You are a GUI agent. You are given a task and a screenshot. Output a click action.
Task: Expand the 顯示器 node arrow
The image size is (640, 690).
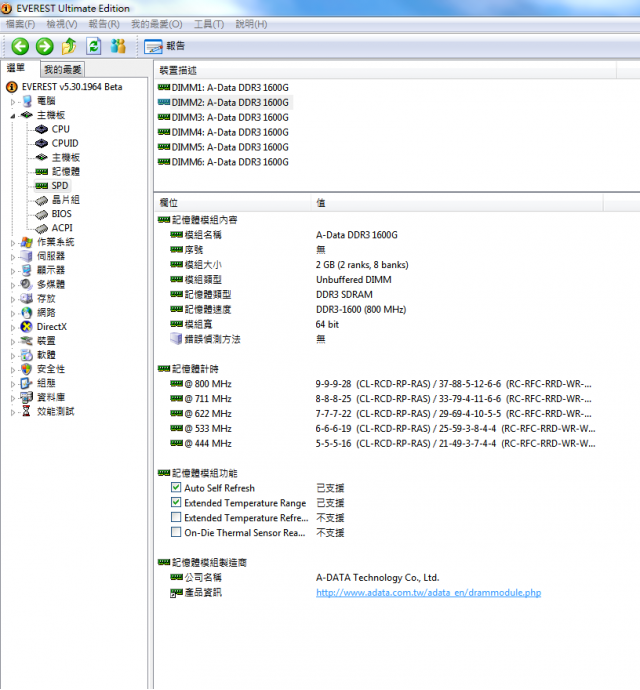click(x=13, y=271)
